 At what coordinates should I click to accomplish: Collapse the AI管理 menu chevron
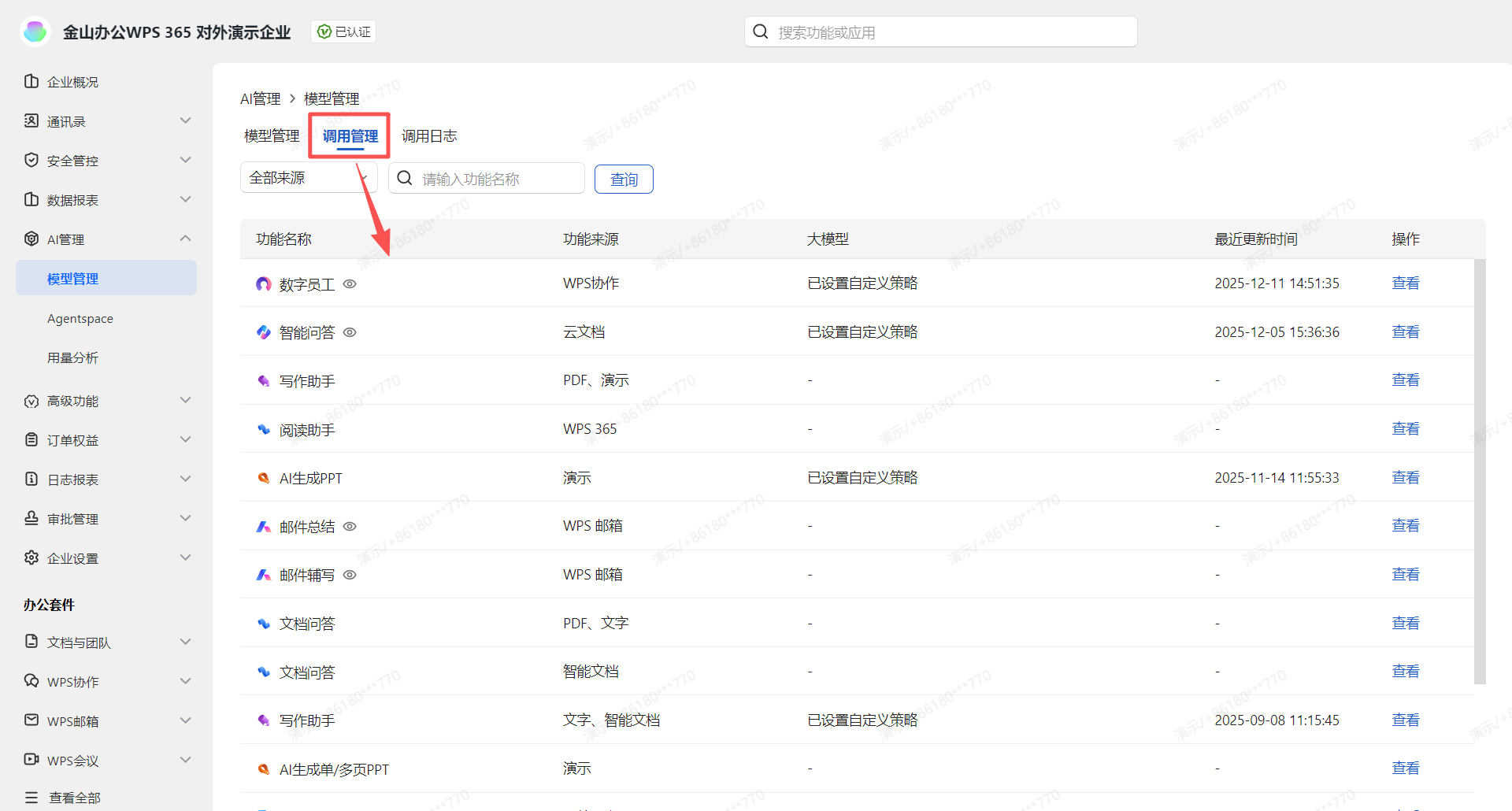186,239
